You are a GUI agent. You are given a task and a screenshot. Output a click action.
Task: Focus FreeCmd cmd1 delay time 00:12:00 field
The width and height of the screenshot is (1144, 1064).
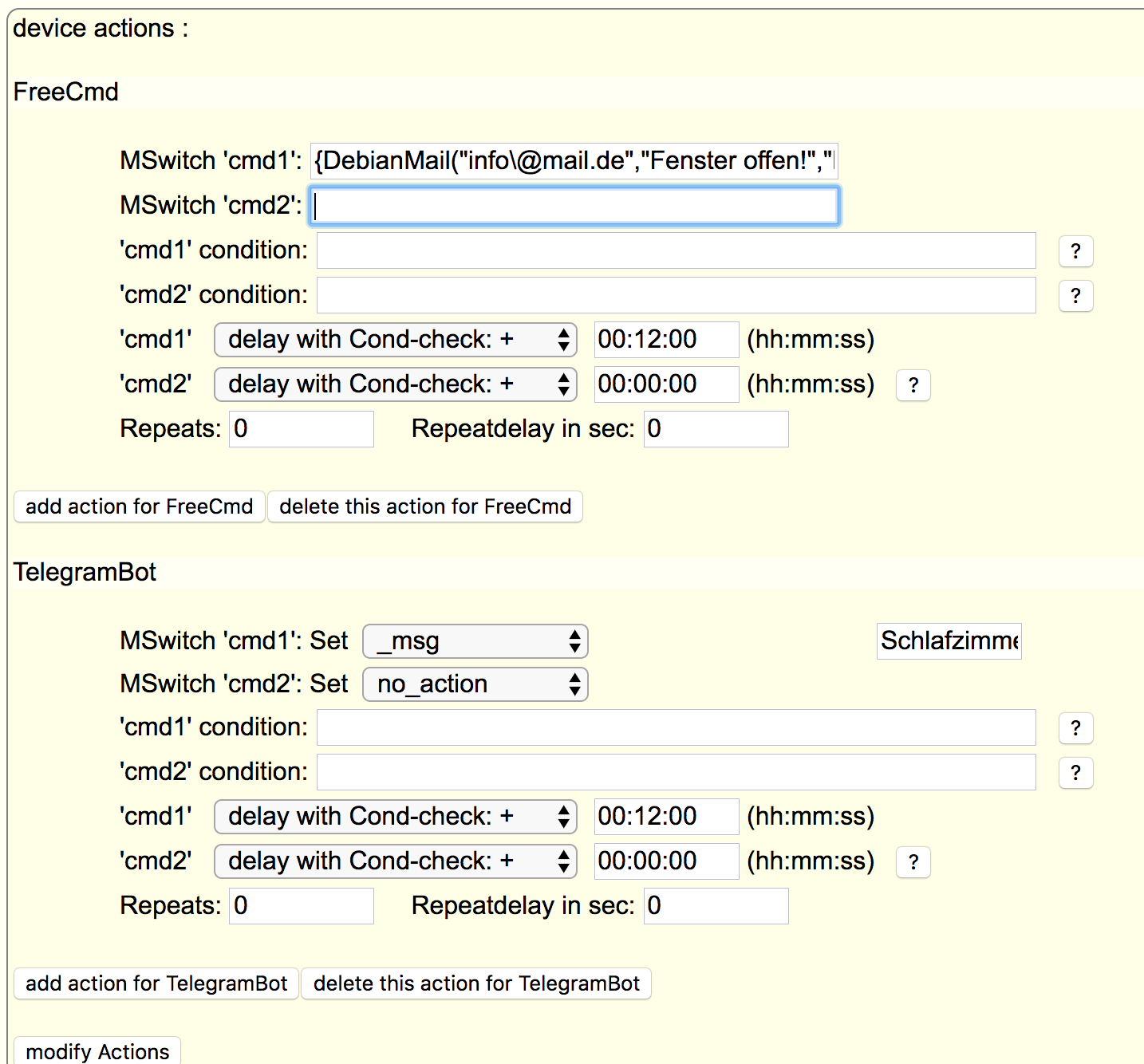pos(666,340)
